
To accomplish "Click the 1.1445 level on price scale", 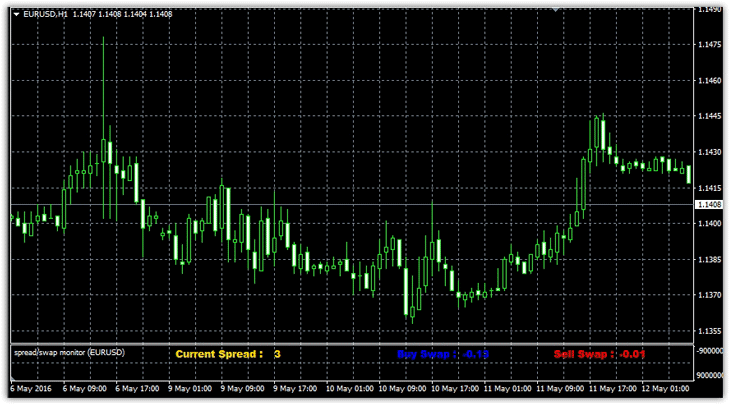I will (707, 116).
